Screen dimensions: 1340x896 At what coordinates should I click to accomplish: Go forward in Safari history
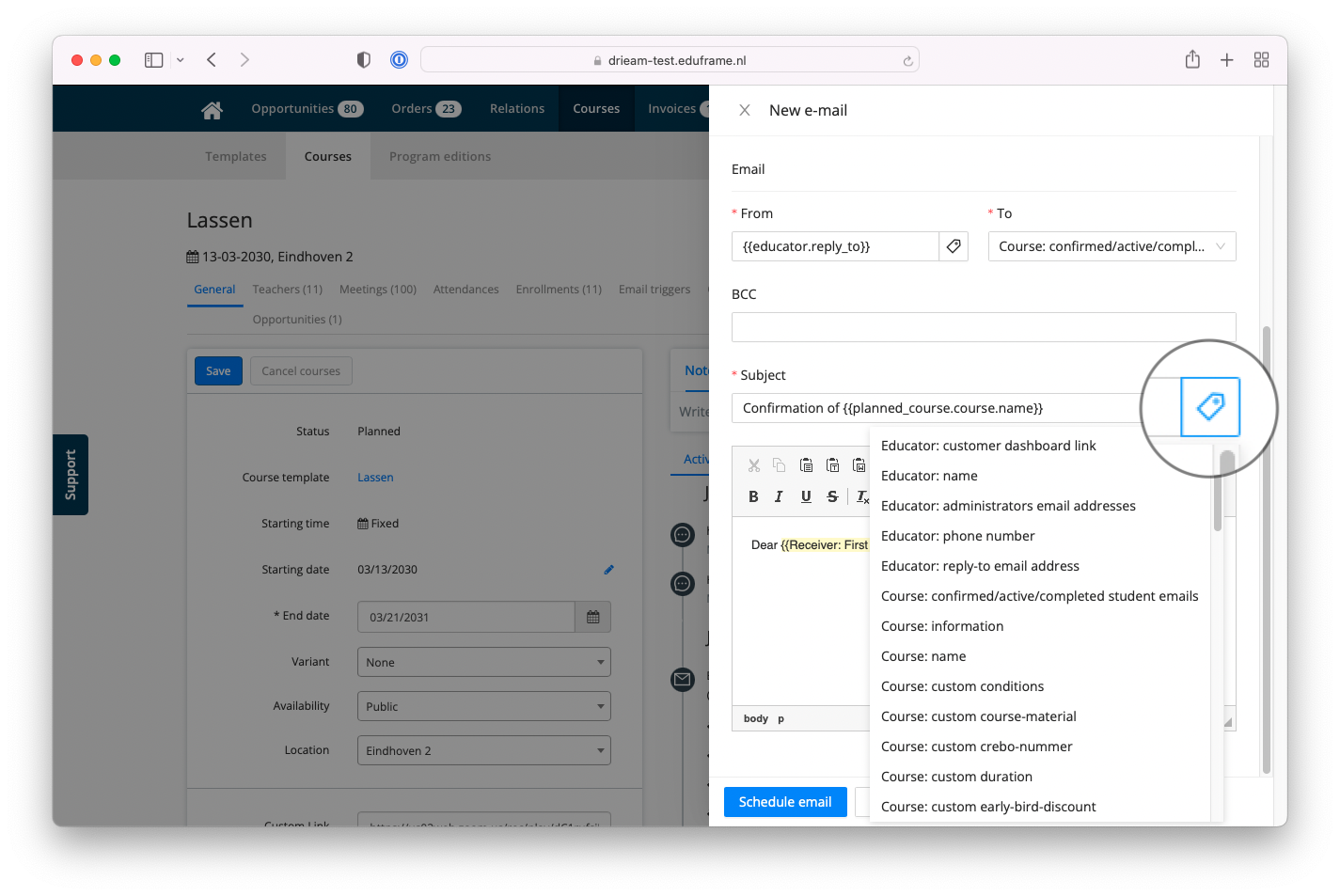click(x=244, y=60)
